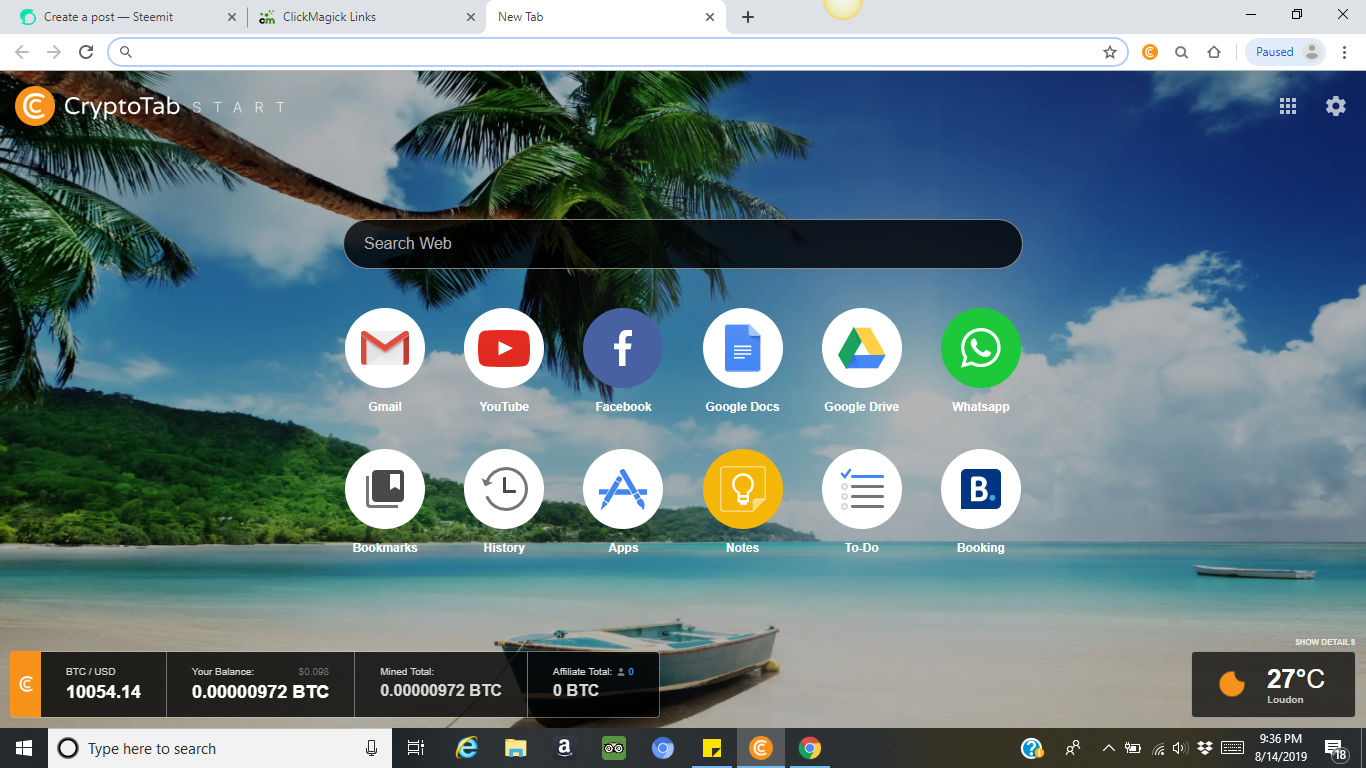Focus the Chrome address bar
Screen dimensions: 1366x768
618,52
